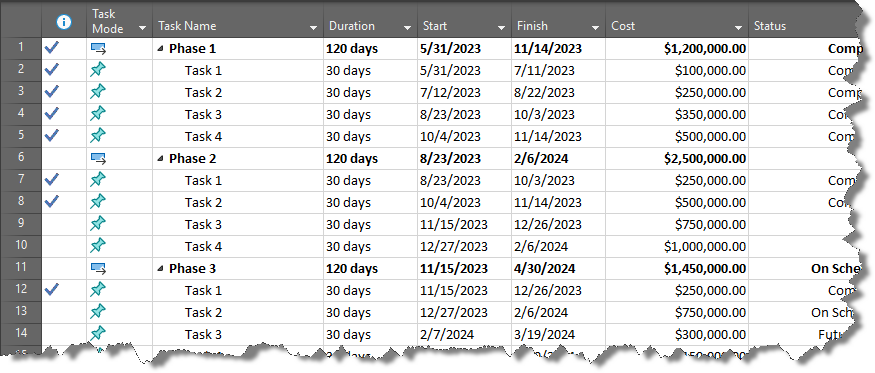This screenshot has height=373, width=875.
Task: Click the completed checkmark in row 7
Action: tap(52, 180)
